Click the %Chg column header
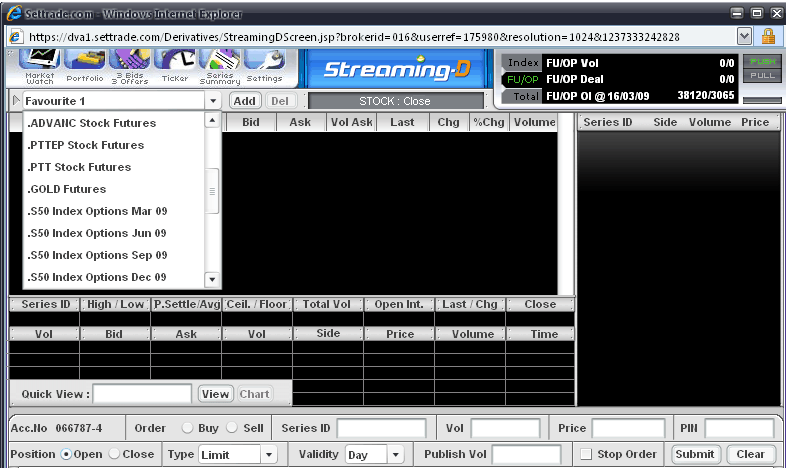Viewport: 786px width, 468px height. click(x=489, y=122)
